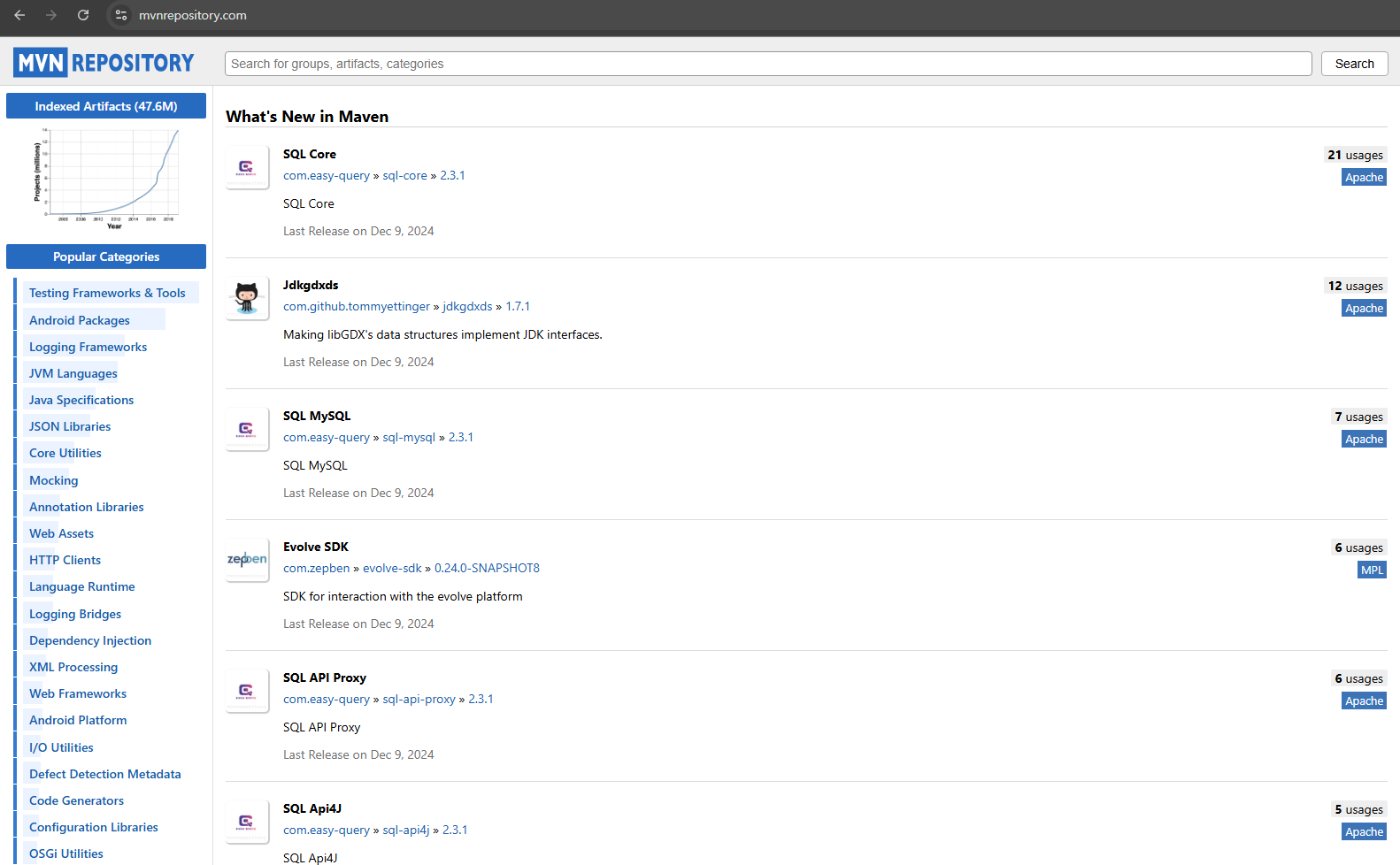Screen dimensions: 1400x865
Task: Click the Search button
Action: [x=1354, y=64]
